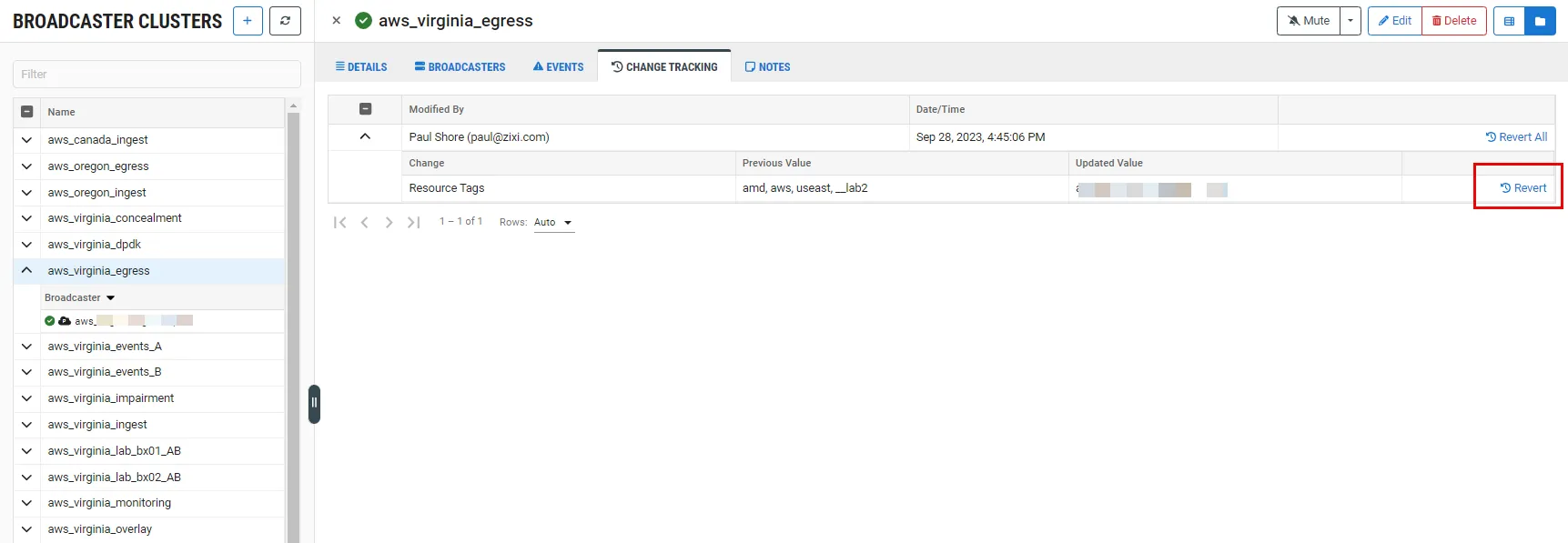This screenshot has height=543, width=1568.
Task: Switch to the table layout view icon
Action: click(x=1509, y=21)
